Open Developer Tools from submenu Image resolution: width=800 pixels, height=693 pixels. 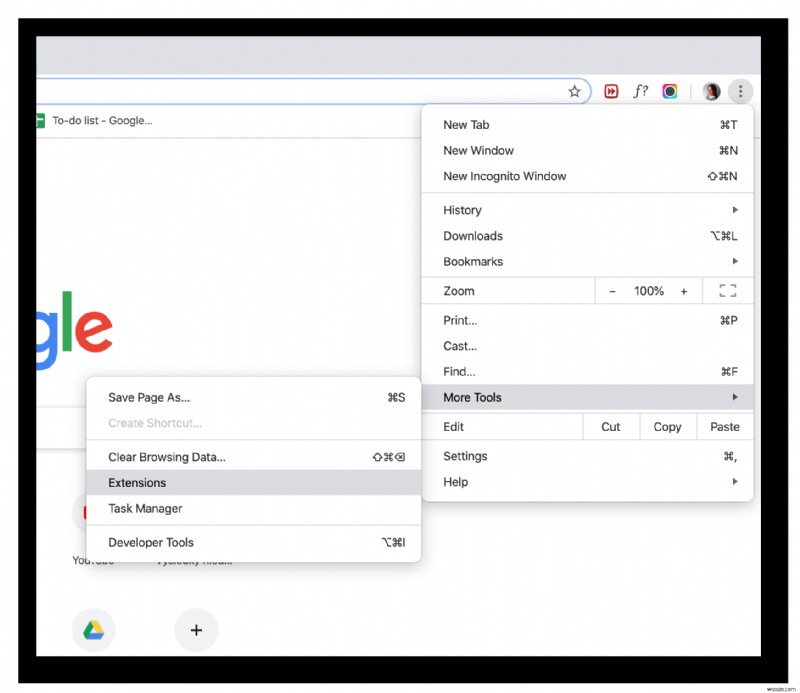(254, 542)
